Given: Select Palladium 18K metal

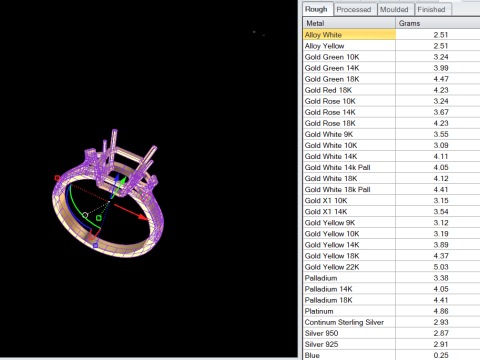Looking at the screenshot, I should coord(391,300).
